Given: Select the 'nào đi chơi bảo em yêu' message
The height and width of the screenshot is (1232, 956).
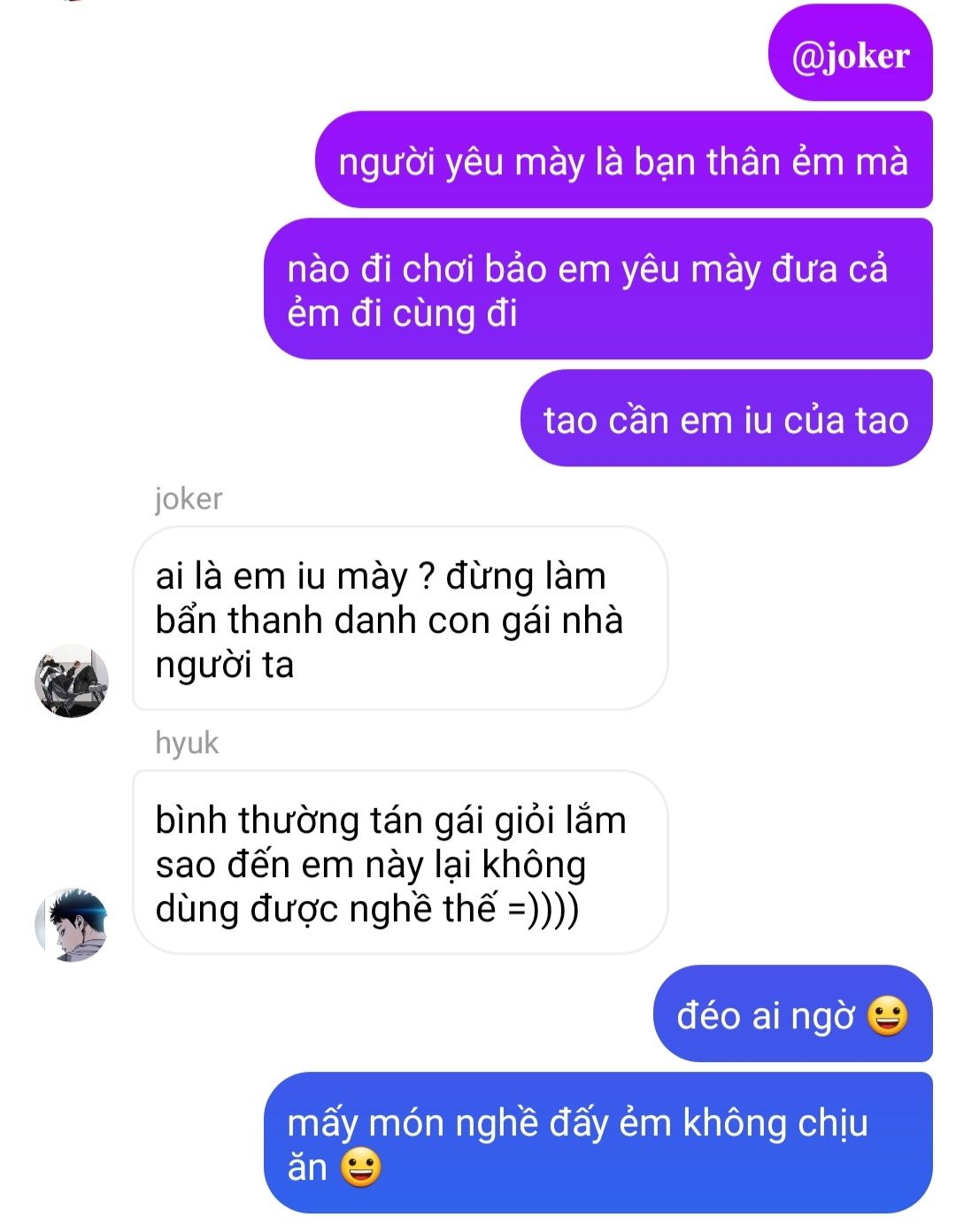Looking at the screenshot, I should [x=598, y=289].
